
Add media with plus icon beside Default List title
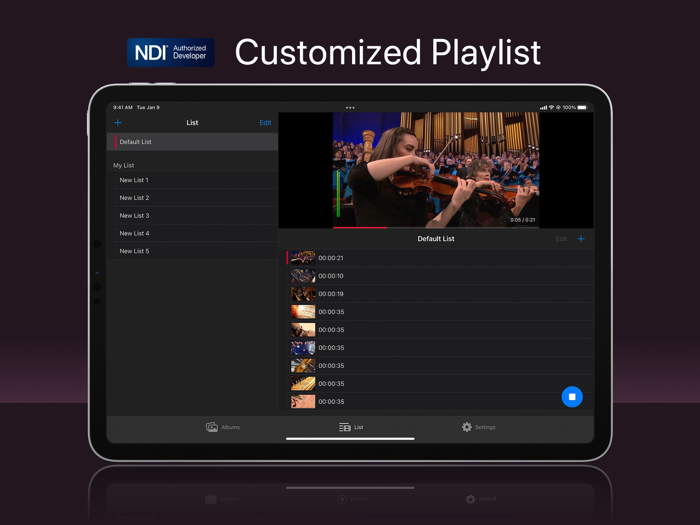[x=581, y=239]
